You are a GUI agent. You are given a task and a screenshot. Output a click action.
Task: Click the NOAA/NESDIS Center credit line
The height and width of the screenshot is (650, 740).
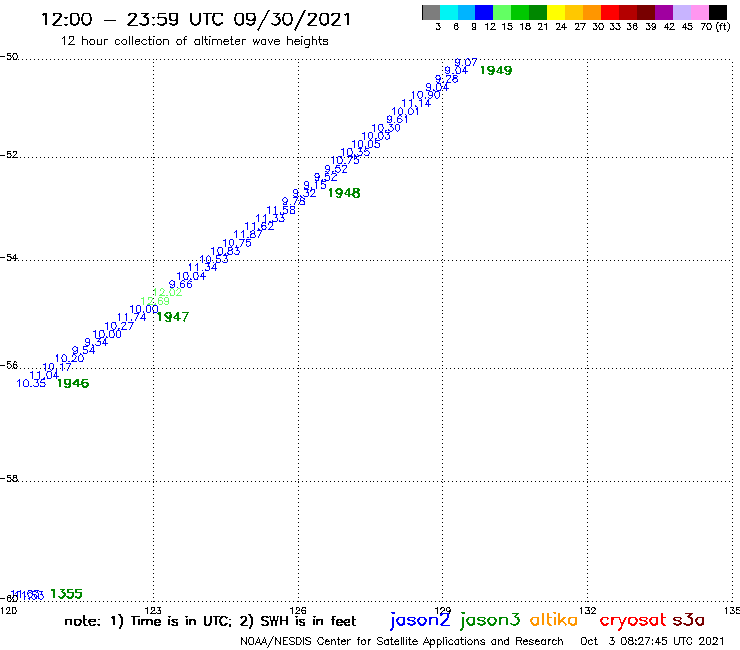click(x=402, y=642)
